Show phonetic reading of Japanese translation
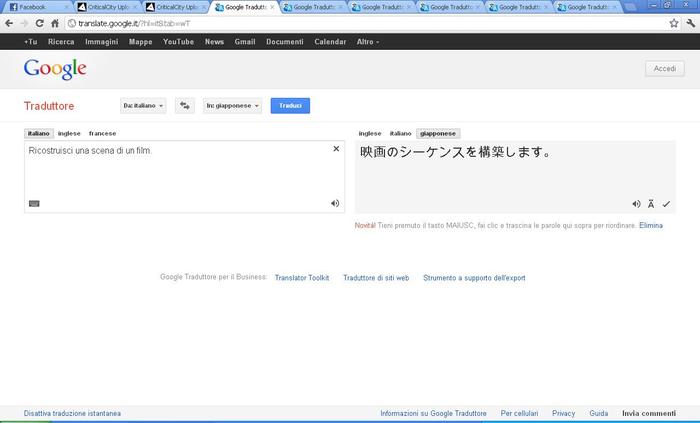 [651, 204]
